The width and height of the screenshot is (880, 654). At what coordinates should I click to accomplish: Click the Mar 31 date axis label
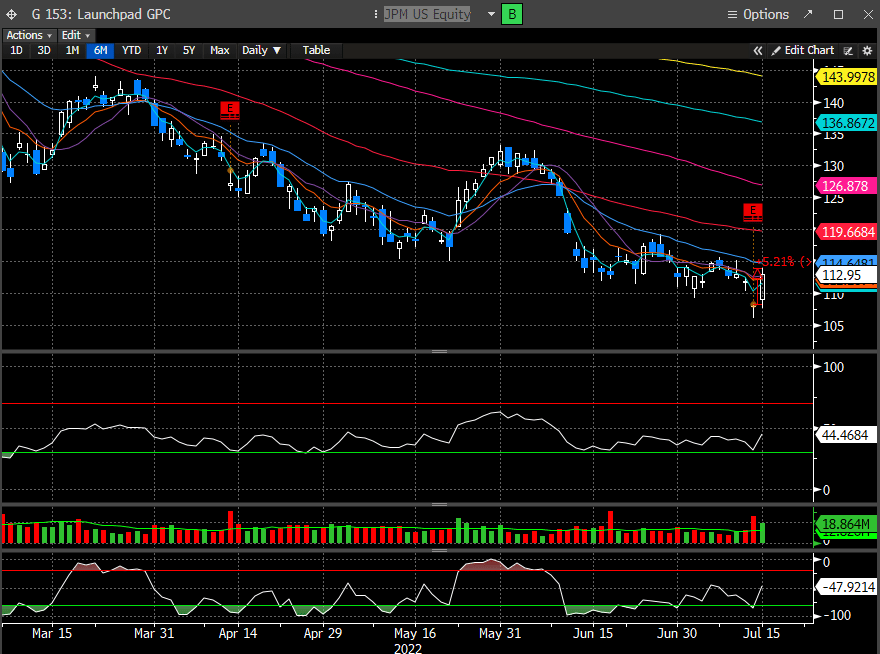tap(154, 633)
